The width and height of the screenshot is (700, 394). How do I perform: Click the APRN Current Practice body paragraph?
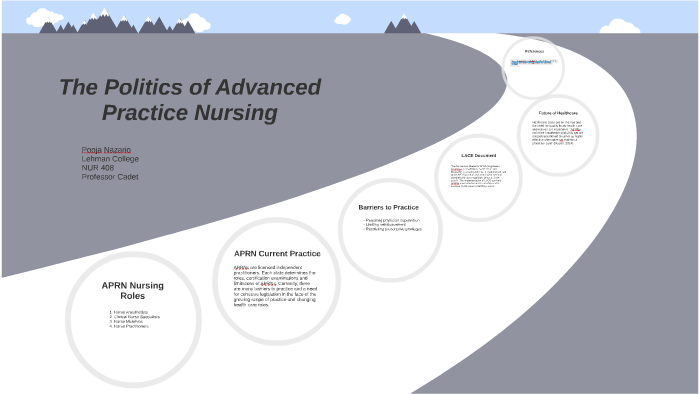(x=275, y=286)
